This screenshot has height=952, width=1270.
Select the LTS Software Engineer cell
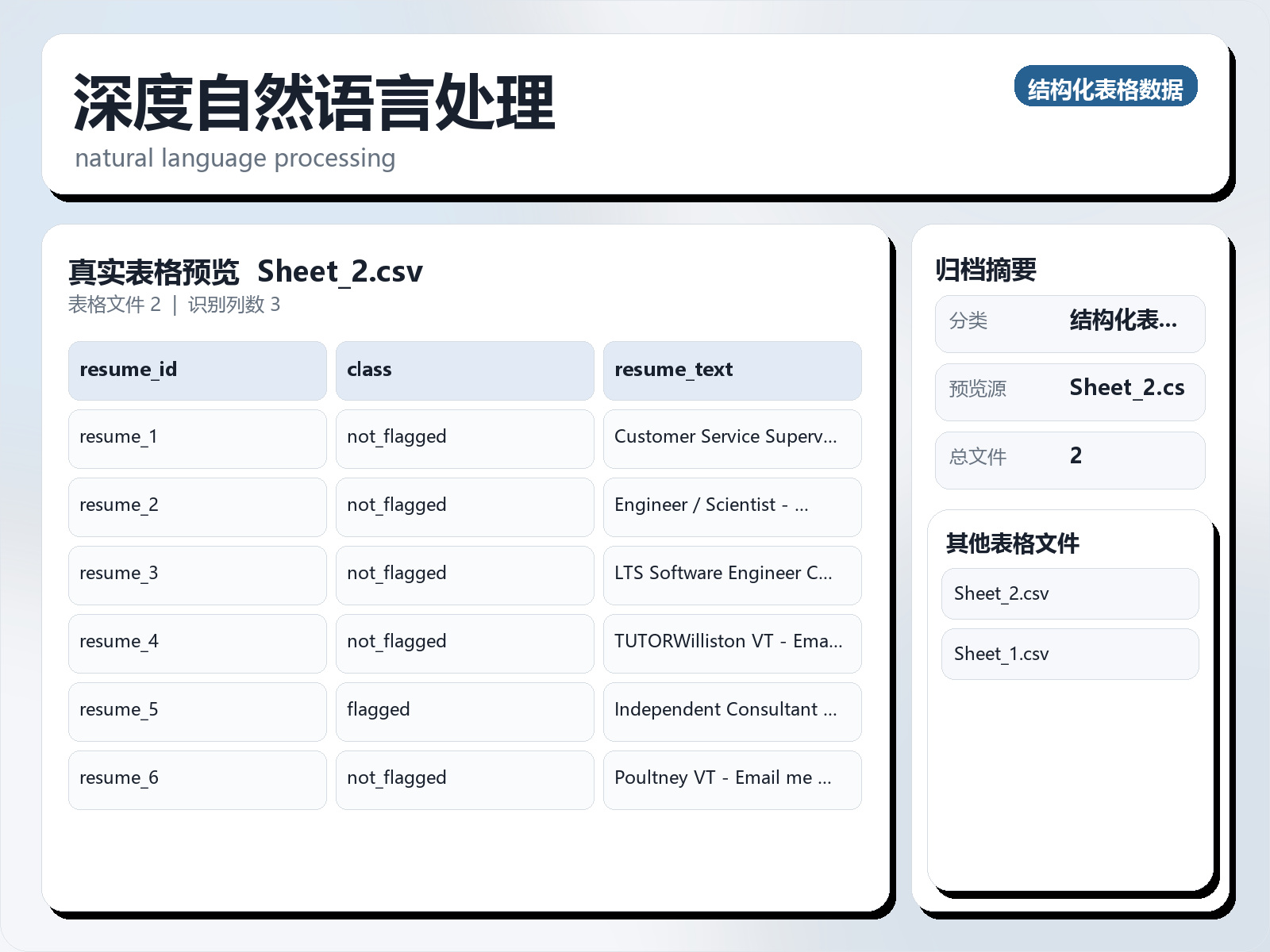pos(732,574)
